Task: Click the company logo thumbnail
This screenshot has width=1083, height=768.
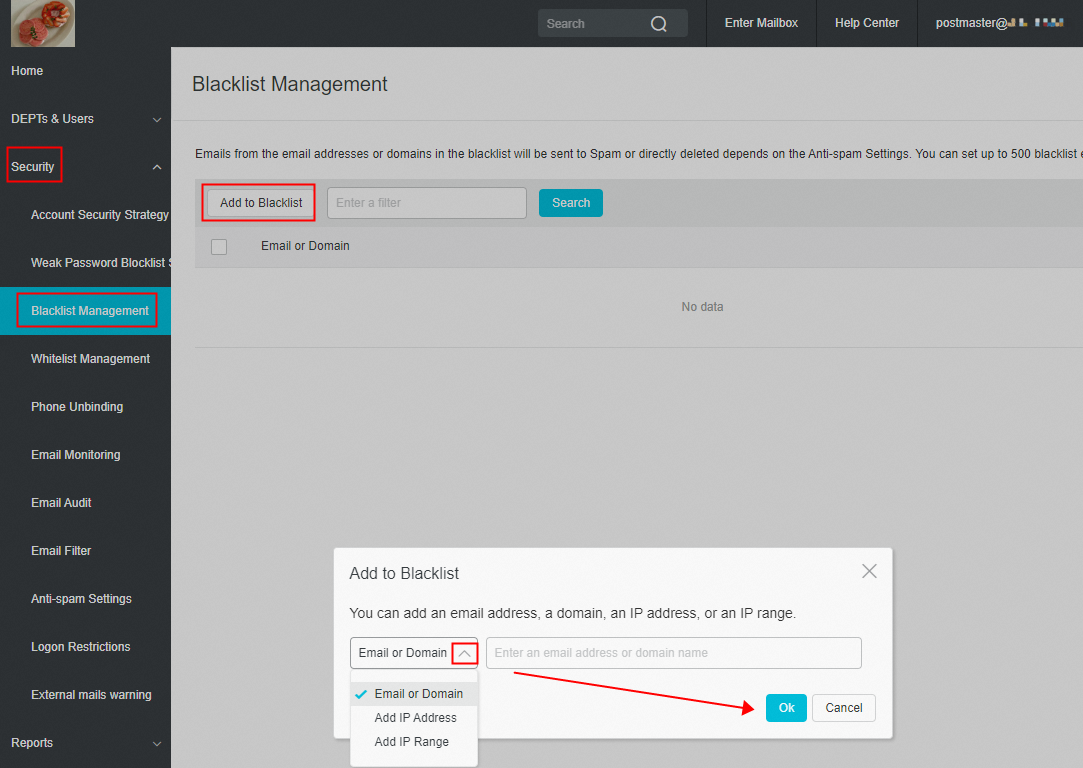Action: [43, 23]
